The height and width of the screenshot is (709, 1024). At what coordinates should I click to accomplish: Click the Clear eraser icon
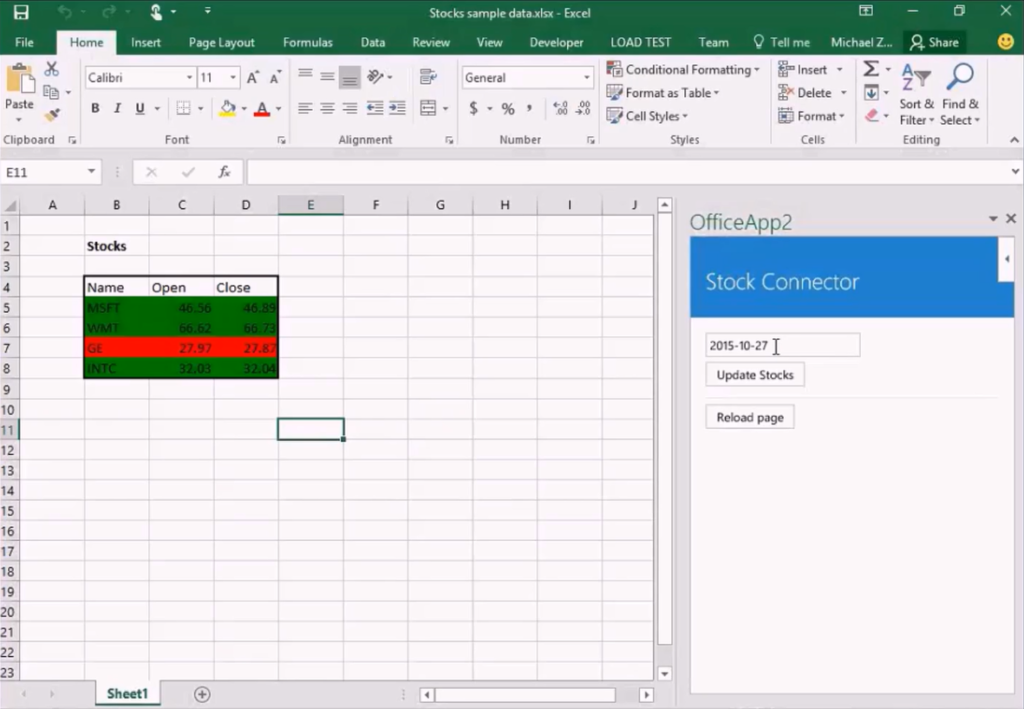(x=871, y=116)
